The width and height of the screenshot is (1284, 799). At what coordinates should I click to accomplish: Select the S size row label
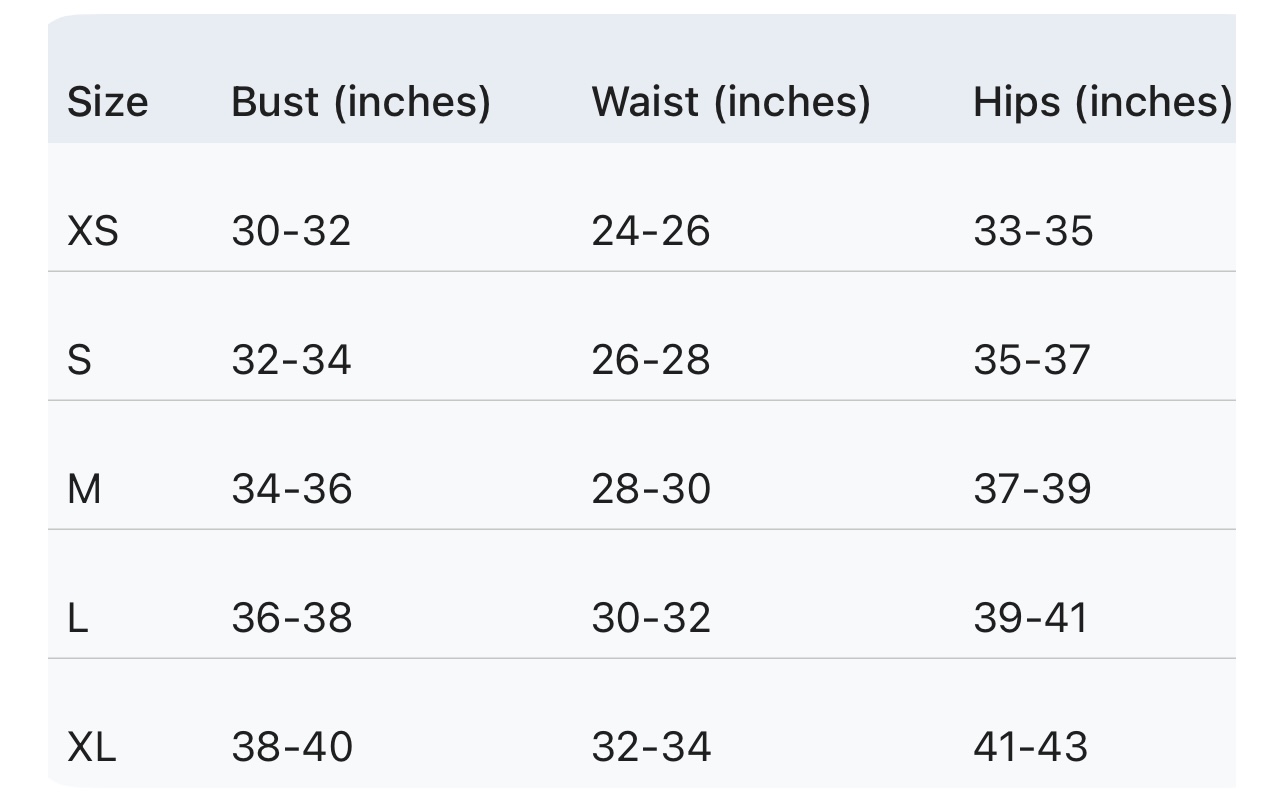79,360
